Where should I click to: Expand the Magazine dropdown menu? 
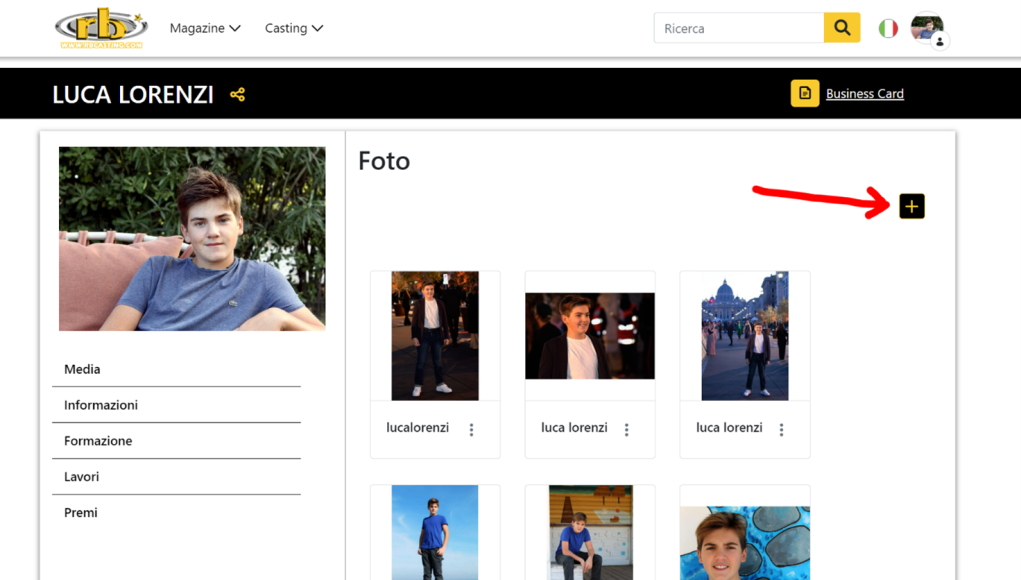point(205,28)
